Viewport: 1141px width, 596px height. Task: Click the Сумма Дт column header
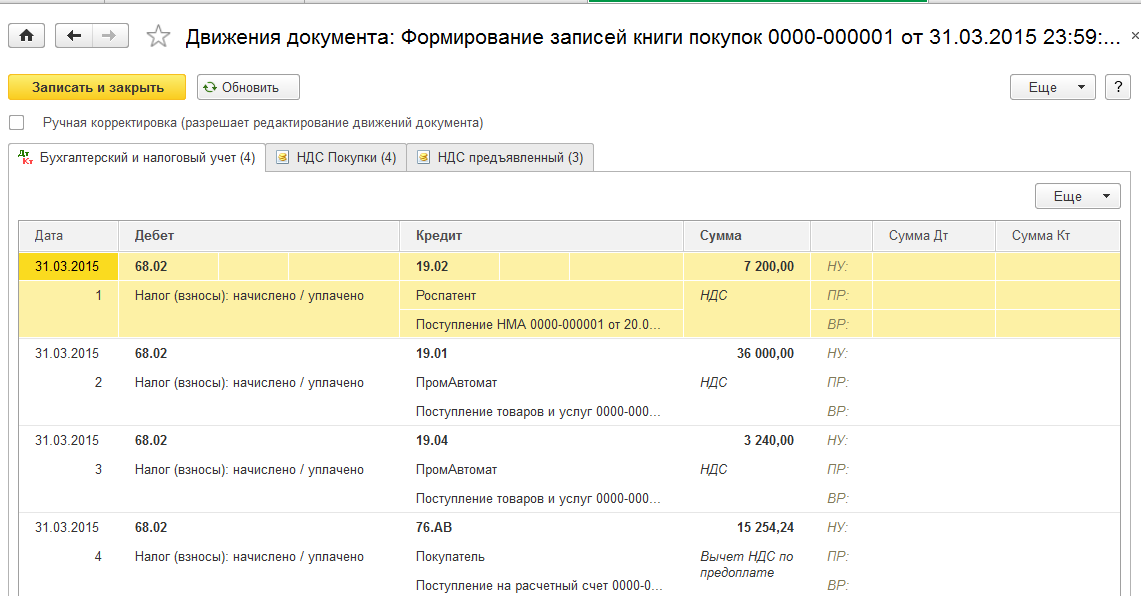click(x=934, y=236)
